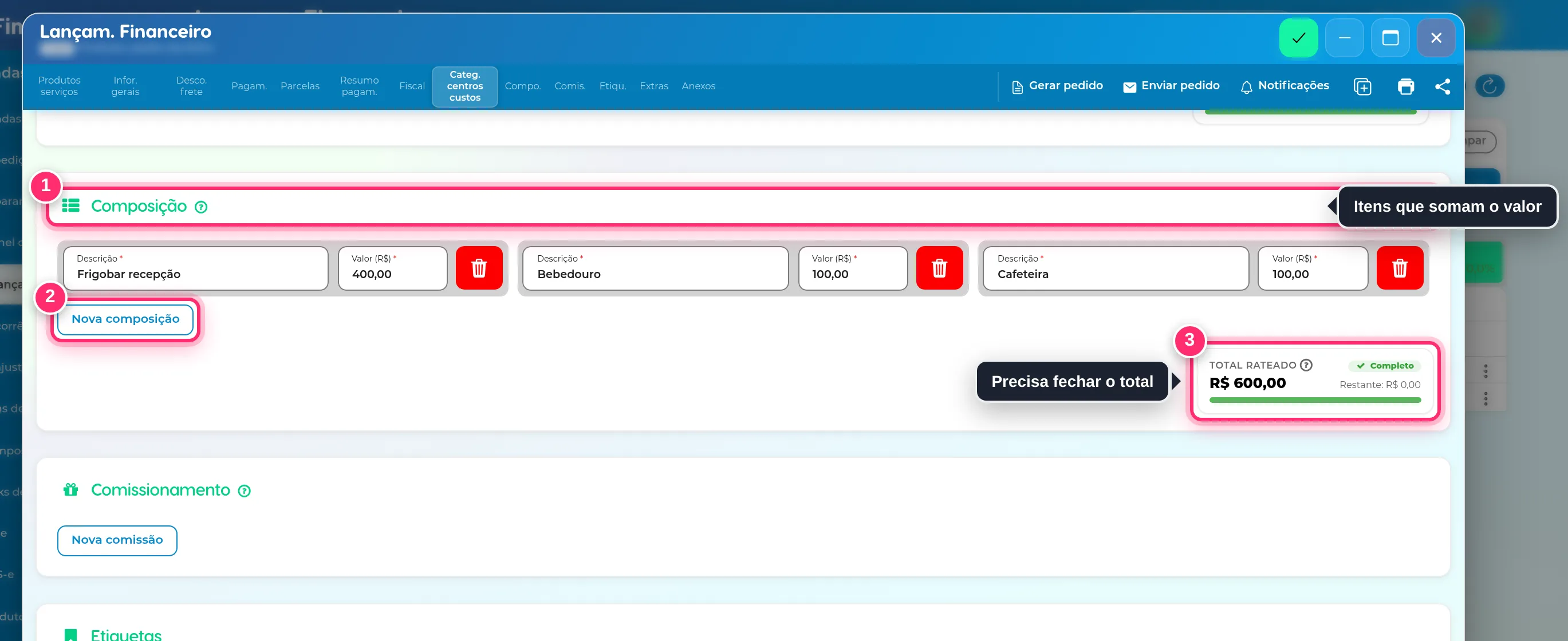Click the green confirm checkmark button
1568x641 pixels.
click(x=1298, y=38)
